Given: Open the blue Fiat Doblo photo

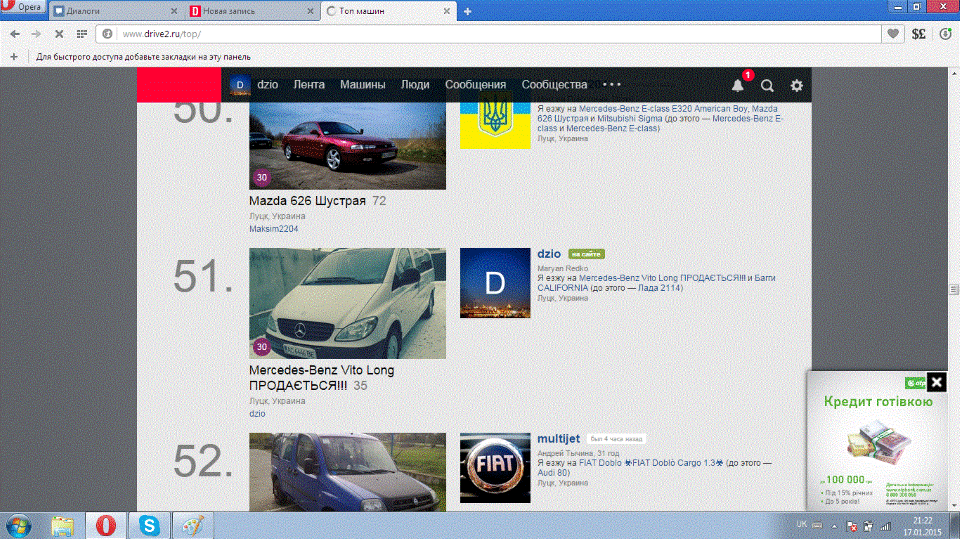Looking at the screenshot, I should click(347, 472).
